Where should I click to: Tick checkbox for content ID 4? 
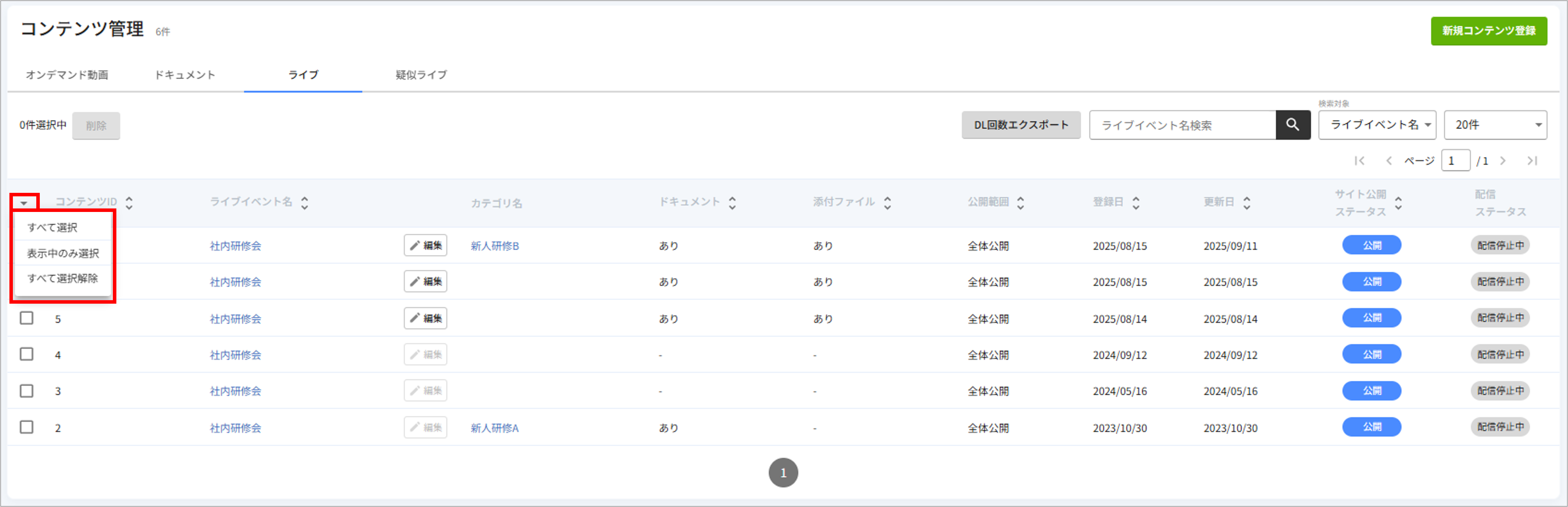tap(26, 354)
